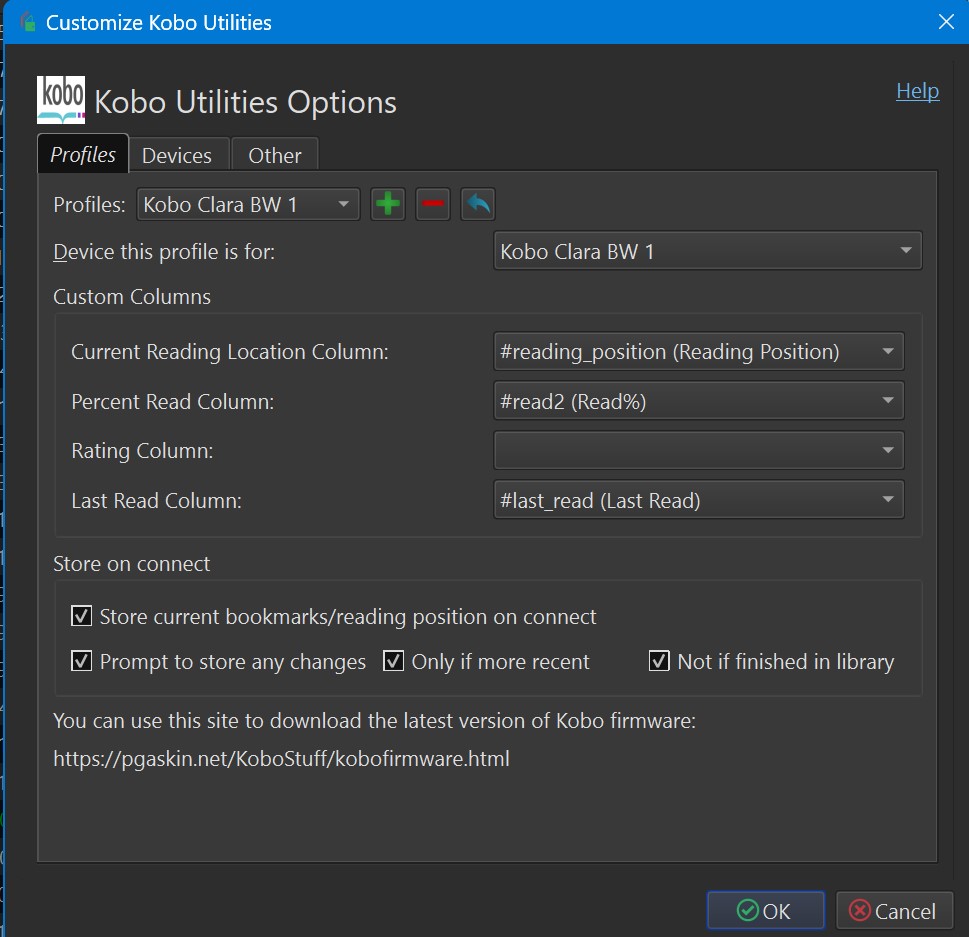Click the Kobo Utilities Options heading
The image size is (969, 937).
pos(245,102)
